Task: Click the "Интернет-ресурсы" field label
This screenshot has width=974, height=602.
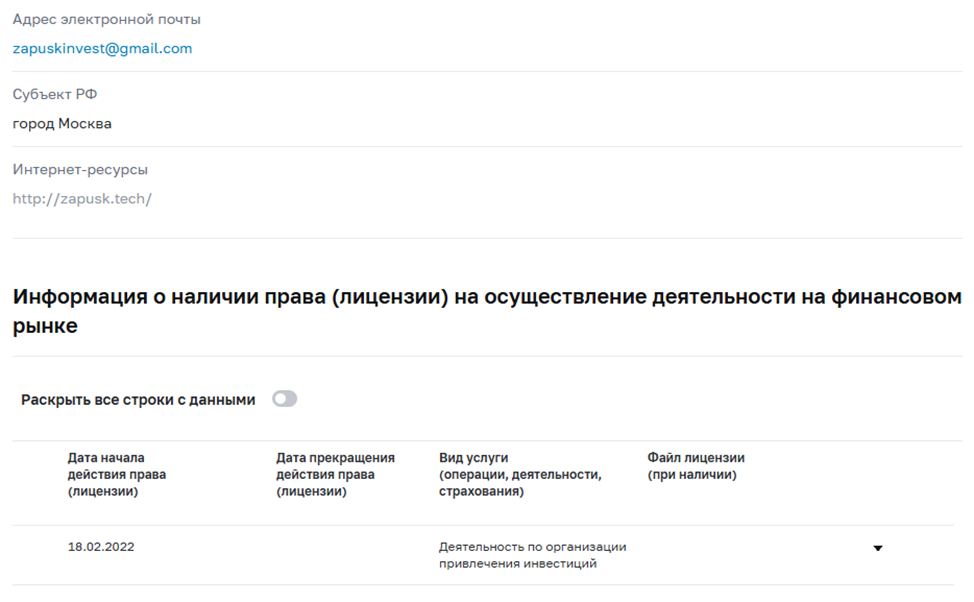Action: (x=79, y=168)
